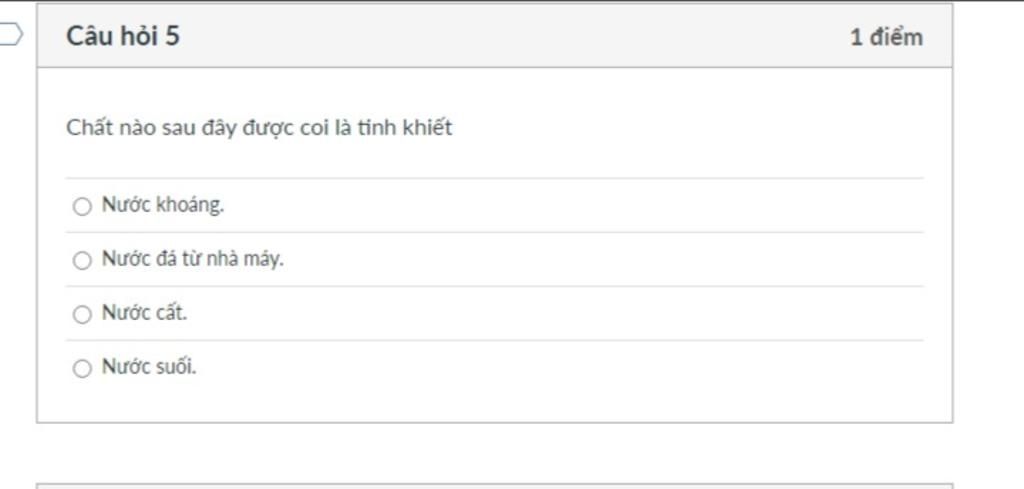Click empty space in Nước cất answer row

click(555, 313)
